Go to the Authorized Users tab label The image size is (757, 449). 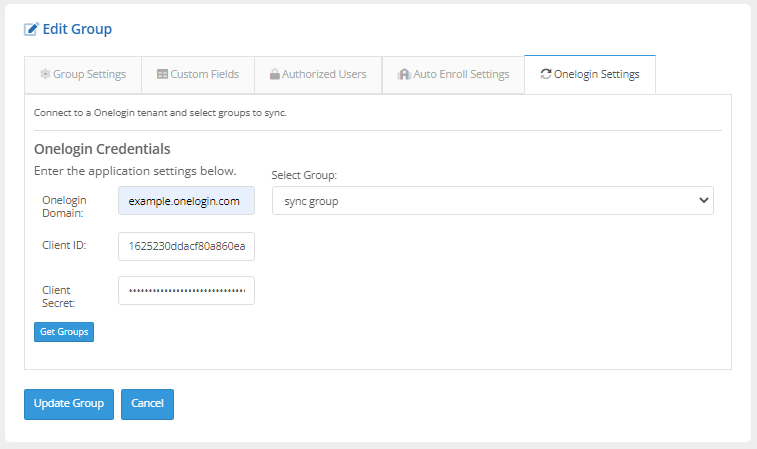tap(324, 75)
